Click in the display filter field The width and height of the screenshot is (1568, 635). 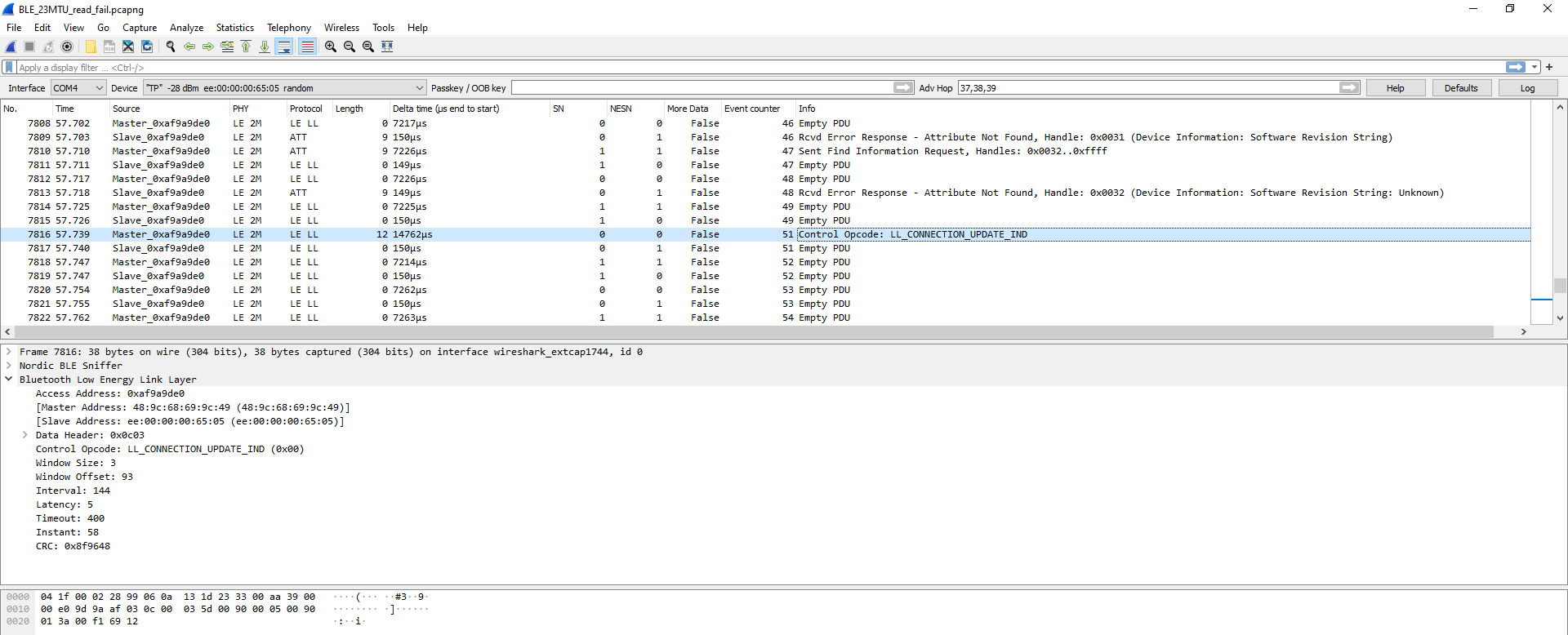pyautogui.click(x=759, y=67)
